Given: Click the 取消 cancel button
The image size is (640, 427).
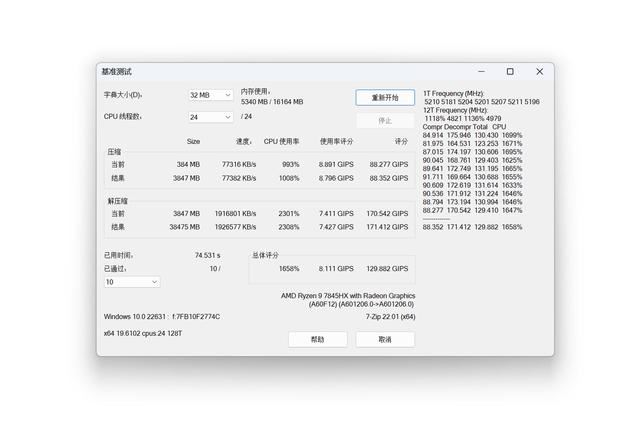Looking at the screenshot, I should point(385,339).
